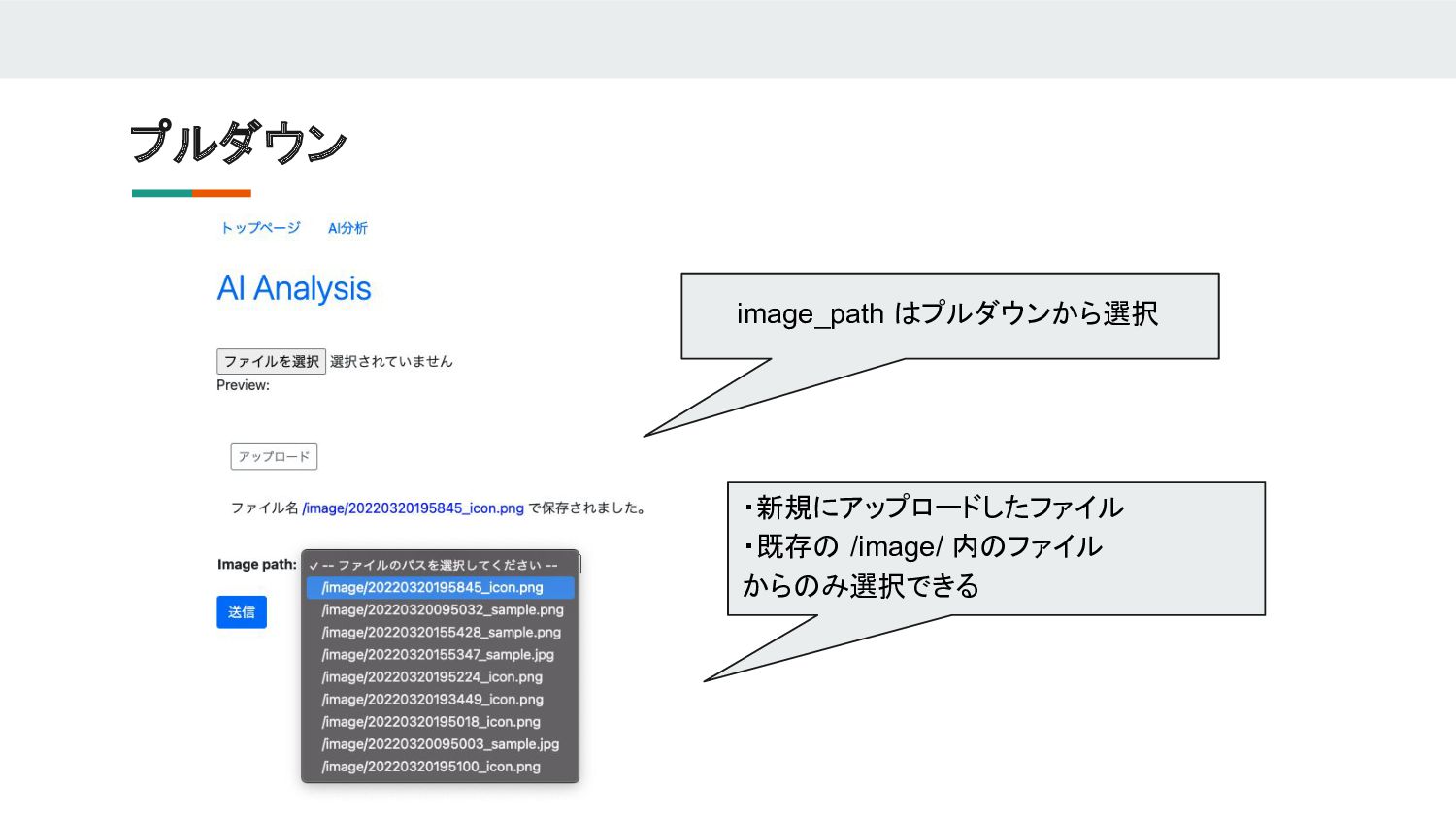1456x819 pixels.
Task: Click the Image path: label
Action: click(x=256, y=564)
